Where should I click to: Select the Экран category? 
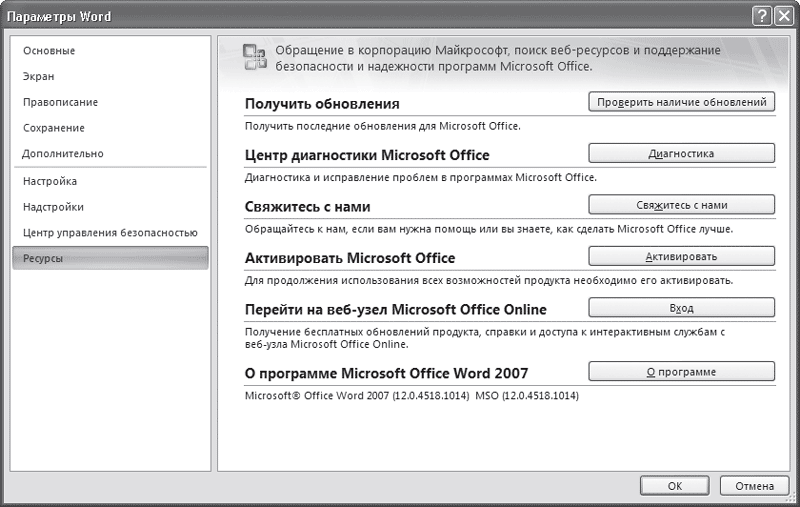click(x=38, y=77)
